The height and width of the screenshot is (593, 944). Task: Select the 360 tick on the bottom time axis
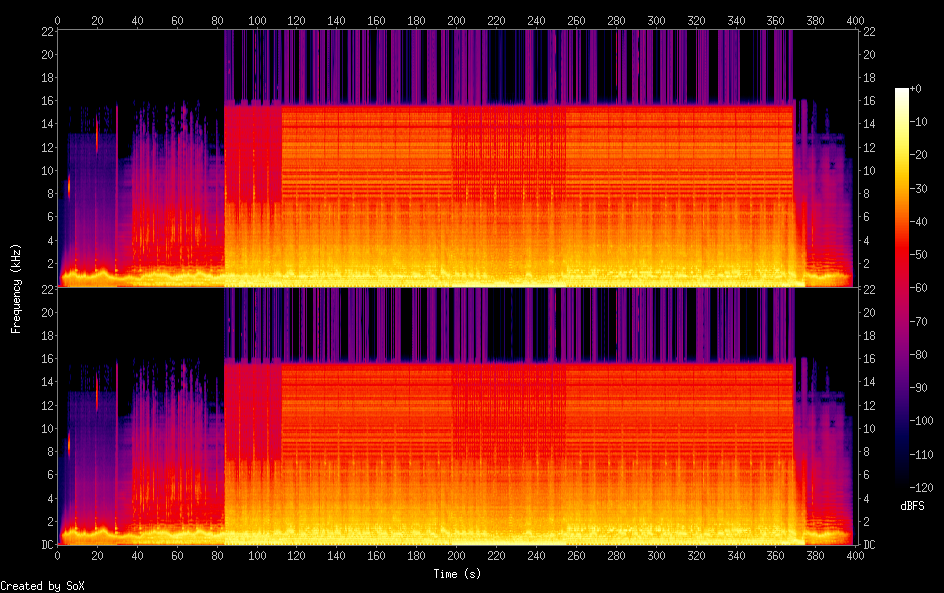(x=776, y=555)
